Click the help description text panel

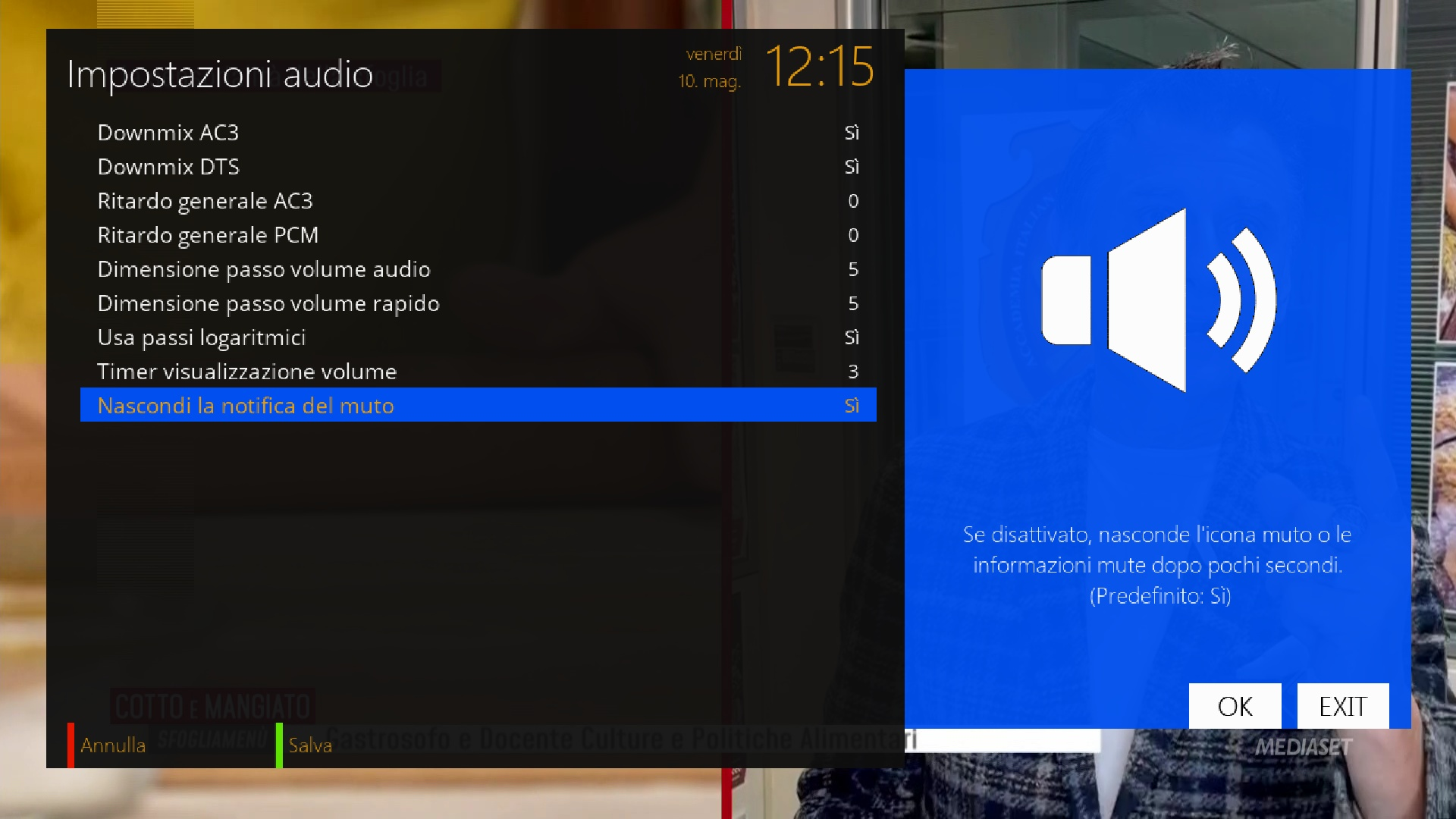(x=1157, y=565)
